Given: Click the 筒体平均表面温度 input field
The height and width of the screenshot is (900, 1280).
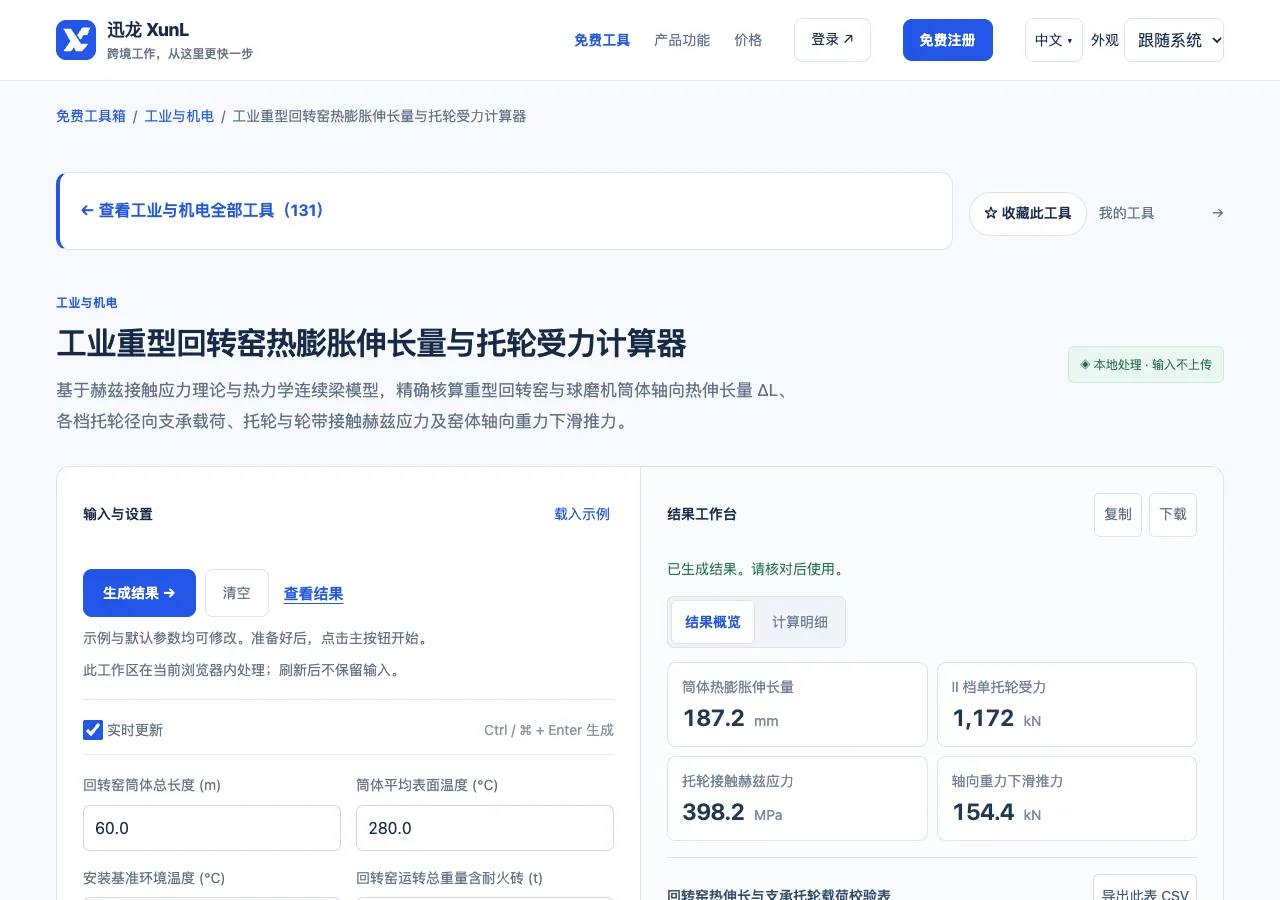Looking at the screenshot, I should click(485, 828).
